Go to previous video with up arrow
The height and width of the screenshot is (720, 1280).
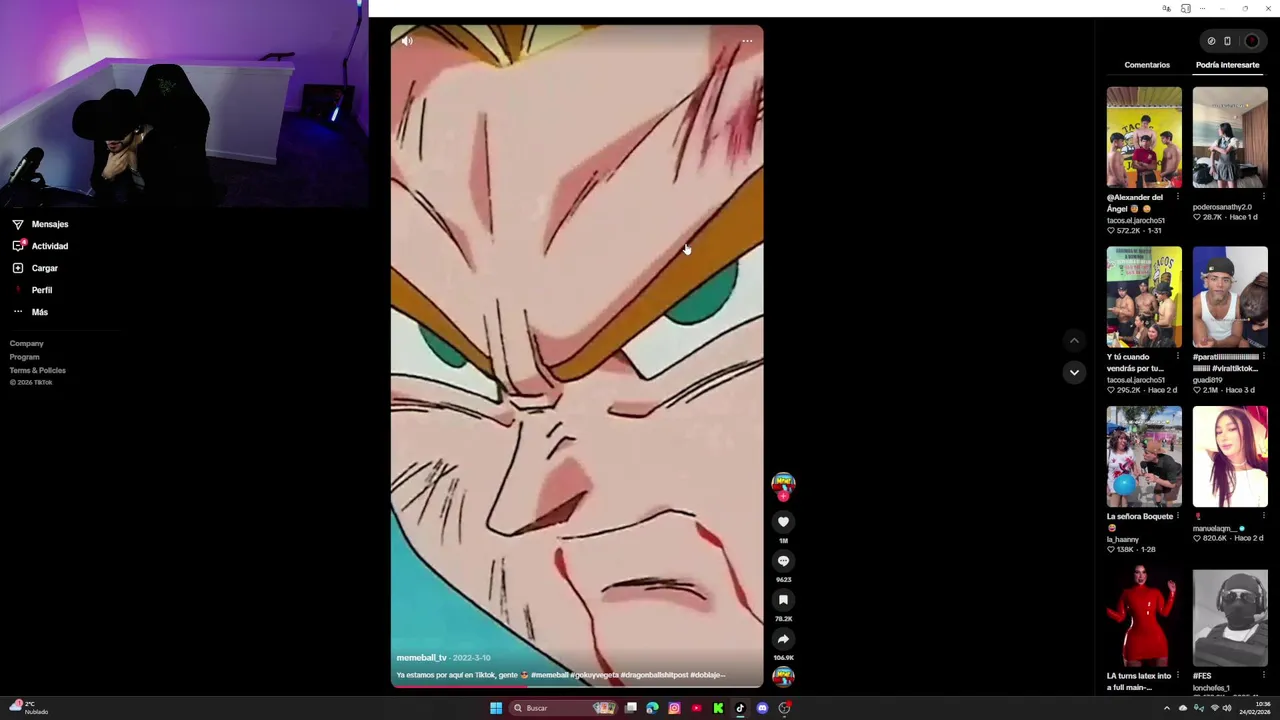pyautogui.click(x=1074, y=340)
